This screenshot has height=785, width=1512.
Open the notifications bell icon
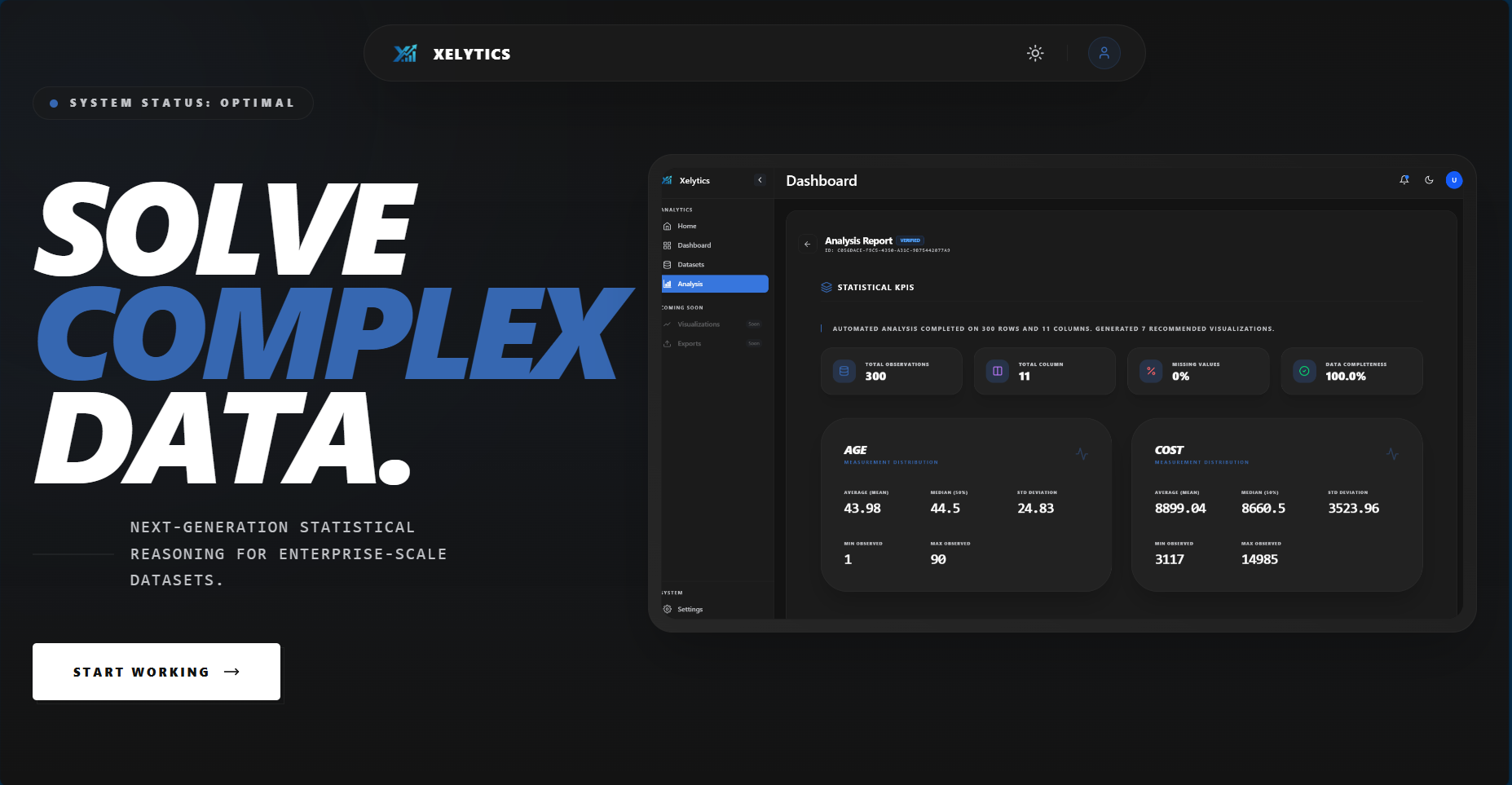[1404, 180]
